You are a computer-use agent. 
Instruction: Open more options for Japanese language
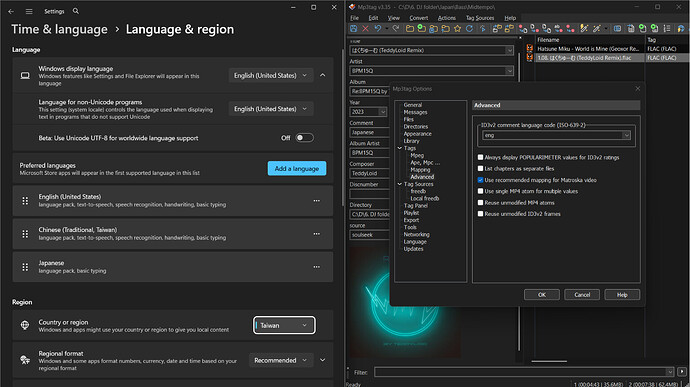coord(316,267)
